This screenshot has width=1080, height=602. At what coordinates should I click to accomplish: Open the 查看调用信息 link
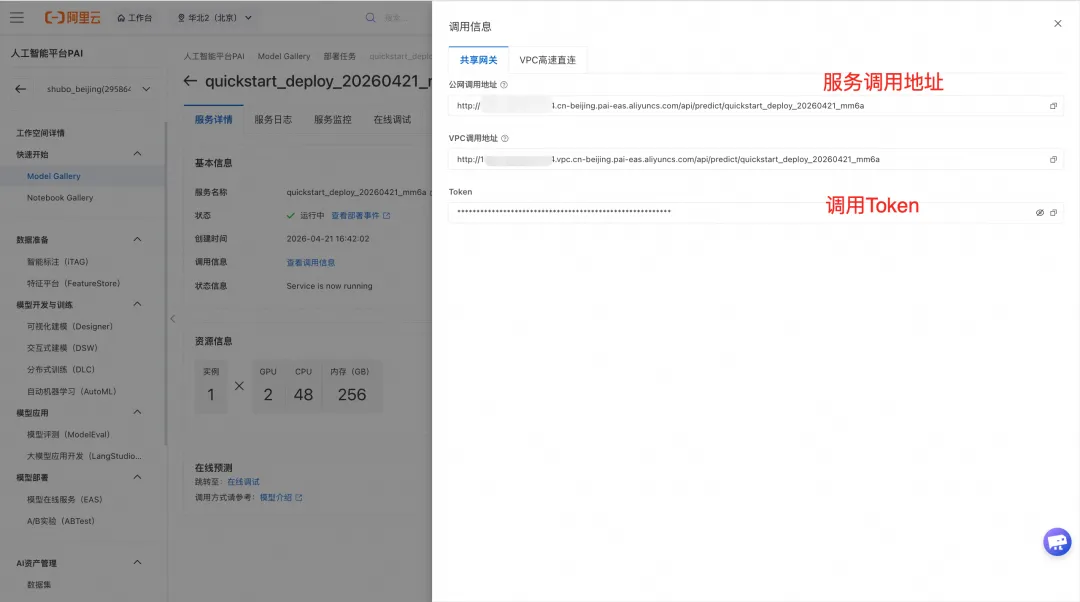point(311,262)
